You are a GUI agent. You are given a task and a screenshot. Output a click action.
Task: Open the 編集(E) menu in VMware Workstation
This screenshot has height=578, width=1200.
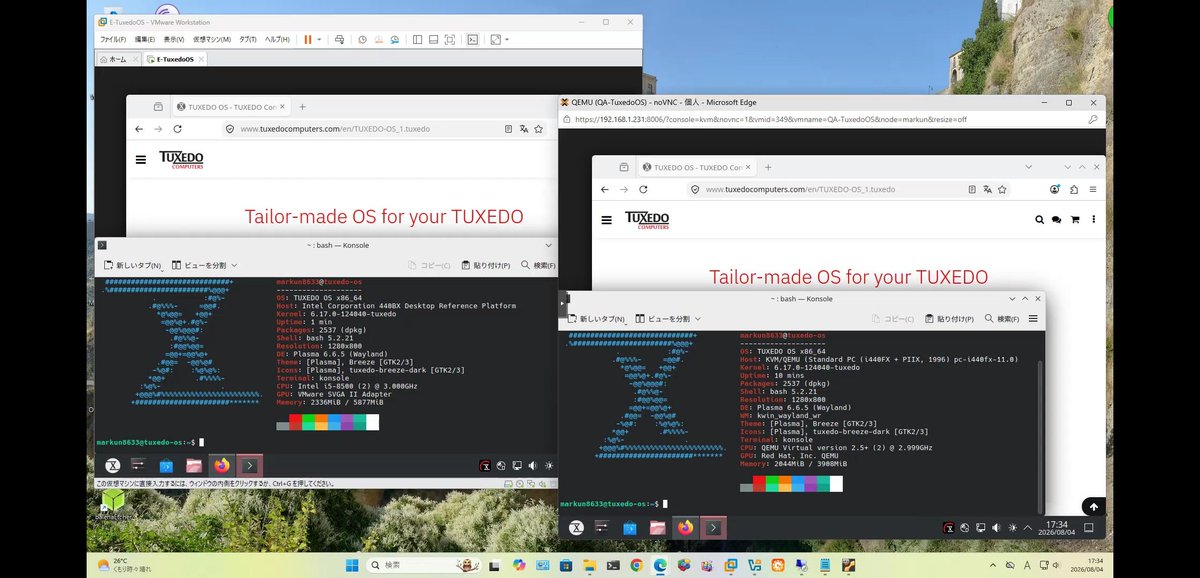pos(145,39)
